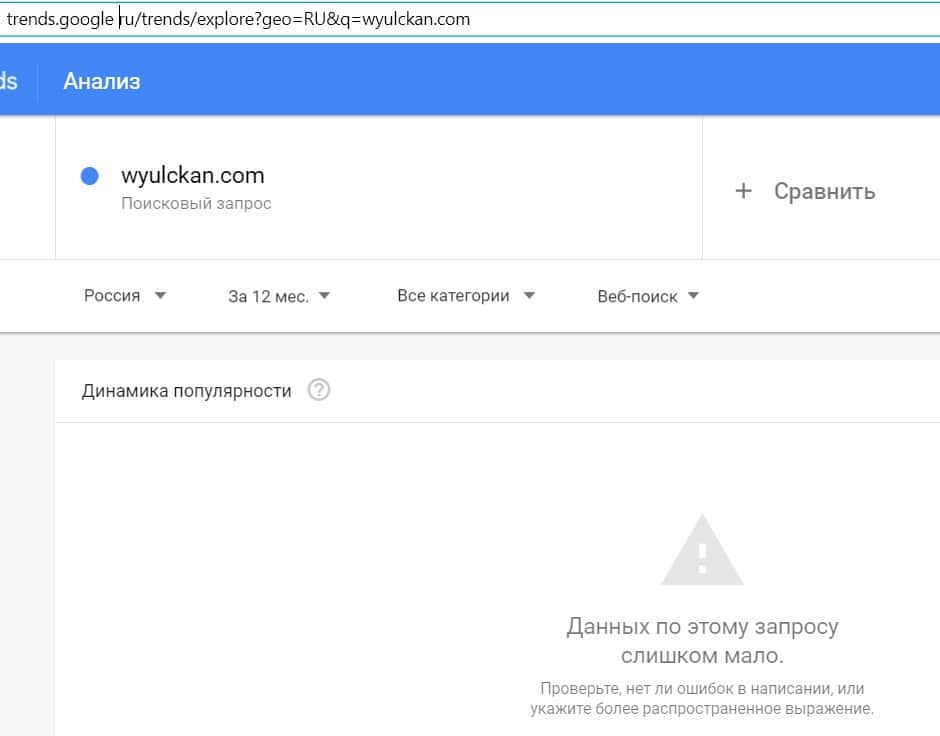The height and width of the screenshot is (736, 940).
Task: Click the help question mark icon
Action: (x=318, y=390)
